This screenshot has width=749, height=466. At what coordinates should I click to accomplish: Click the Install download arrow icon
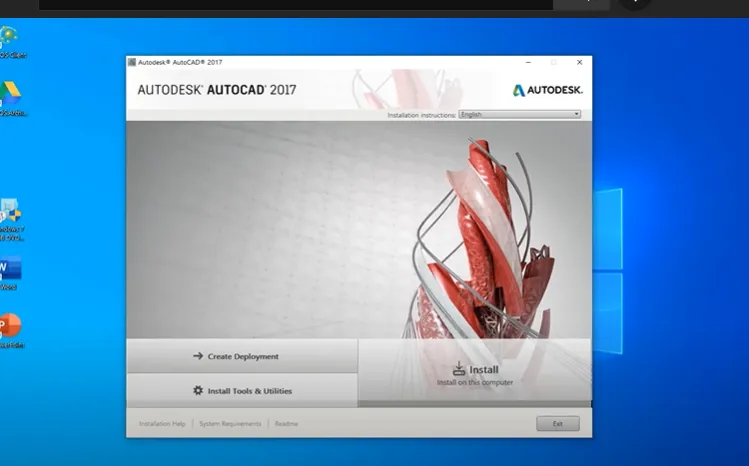coord(459,369)
